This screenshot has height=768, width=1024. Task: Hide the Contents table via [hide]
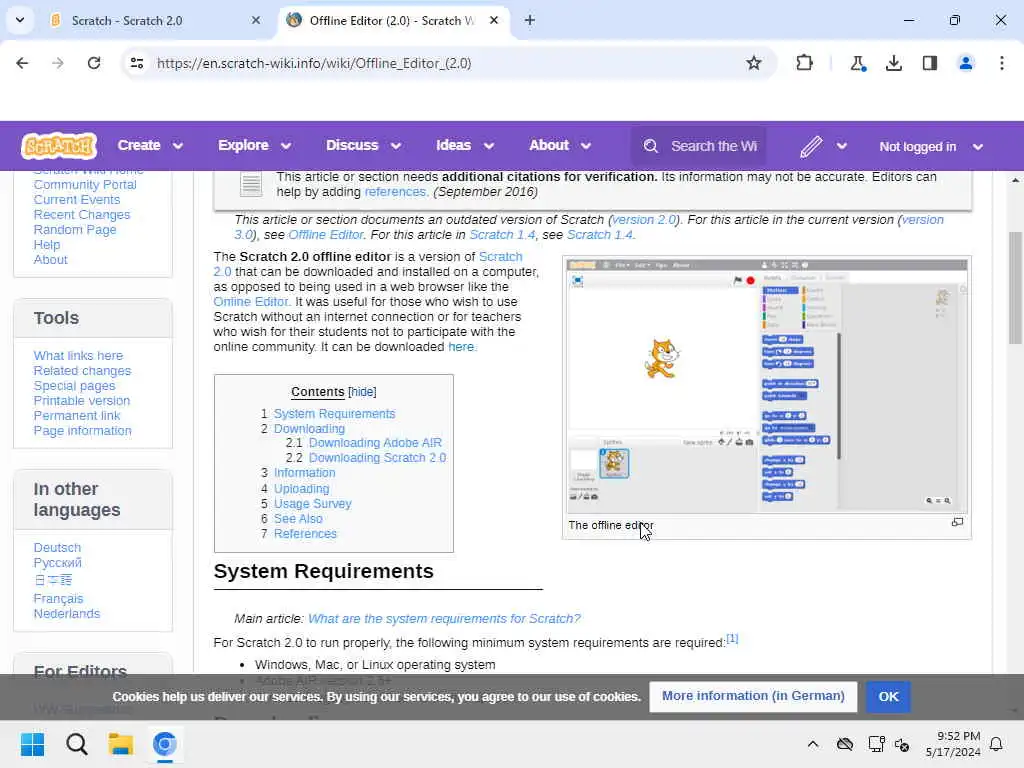(362, 392)
